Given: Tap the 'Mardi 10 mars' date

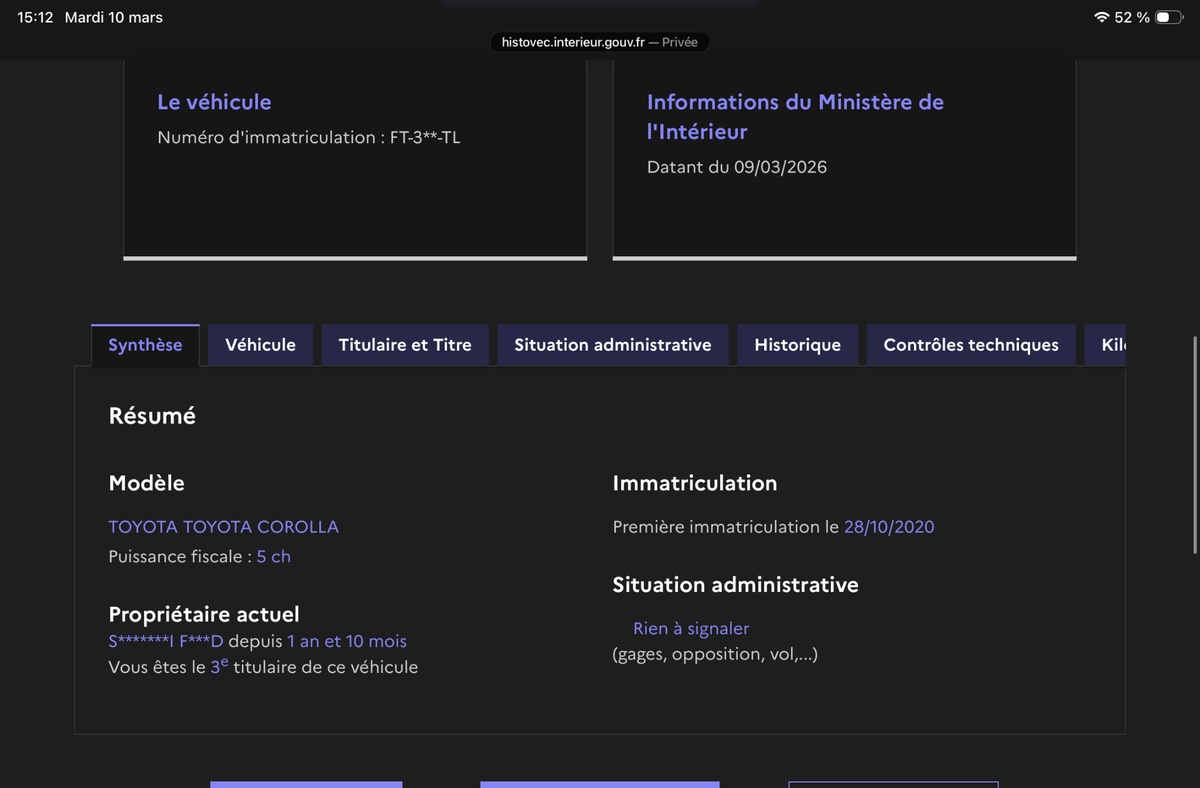Looking at the screenshot, I should point(114,18).
